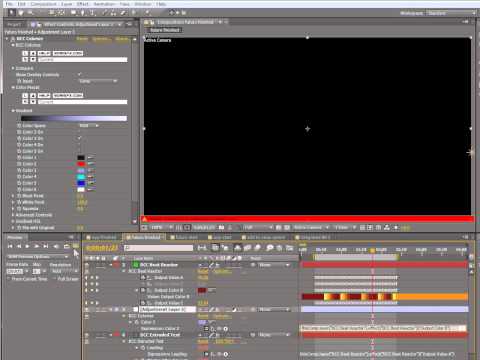This screenshot has height=360, width=480.
Task: Toggle BCC Colorize effect fx switch
Action: click(13, 39)
